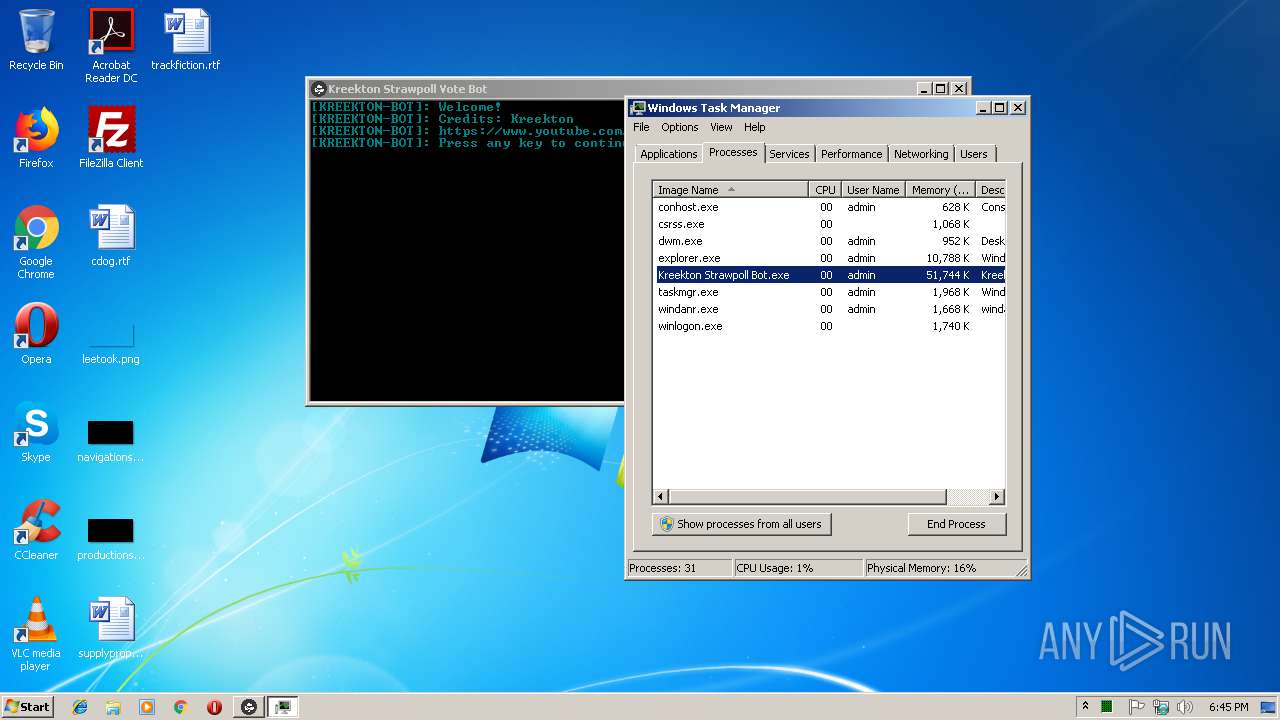This screenshot has width=1280, height=720.
Task: Select dwm.exe process row
Action: (x=829, y=241)
